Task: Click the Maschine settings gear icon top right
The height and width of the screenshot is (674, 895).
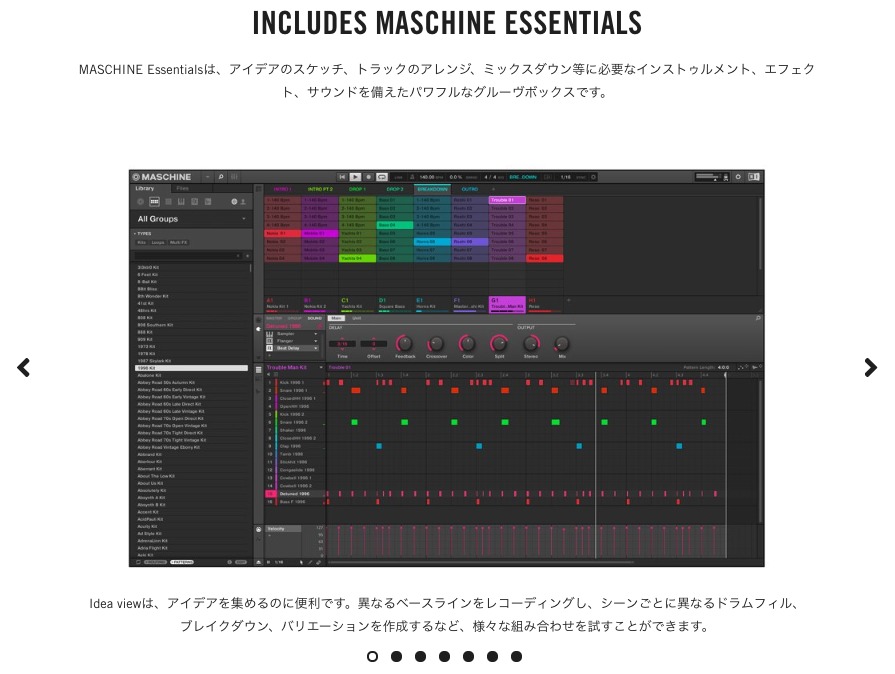Action: tap(738, 177)
